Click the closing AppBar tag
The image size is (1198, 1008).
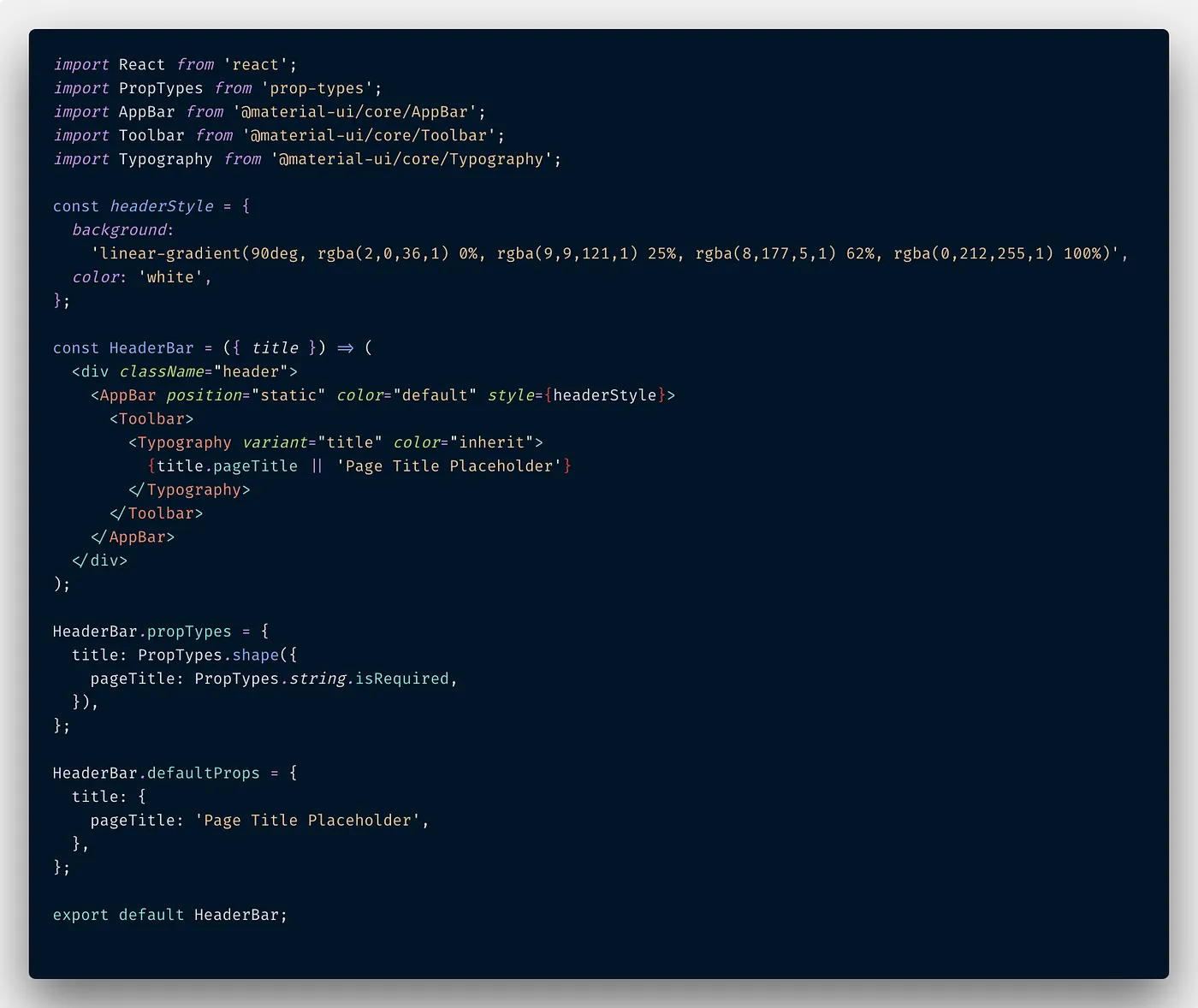(133, 537)
